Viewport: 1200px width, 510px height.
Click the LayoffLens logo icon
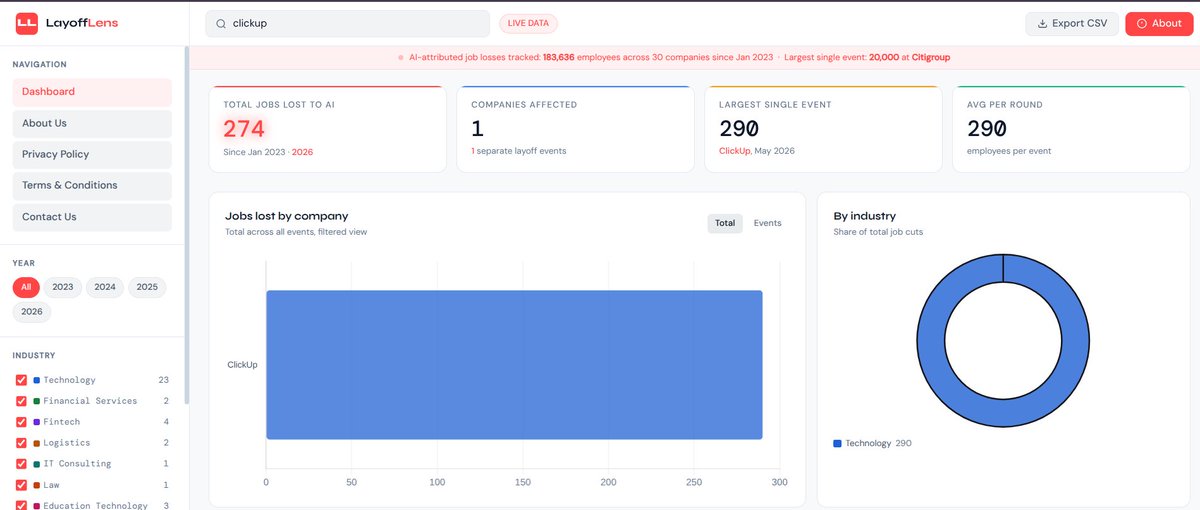(x=26, y=23)
